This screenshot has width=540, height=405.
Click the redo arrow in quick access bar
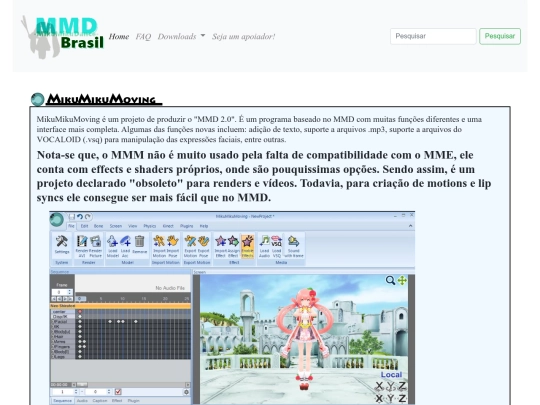(x=88, y=217)
